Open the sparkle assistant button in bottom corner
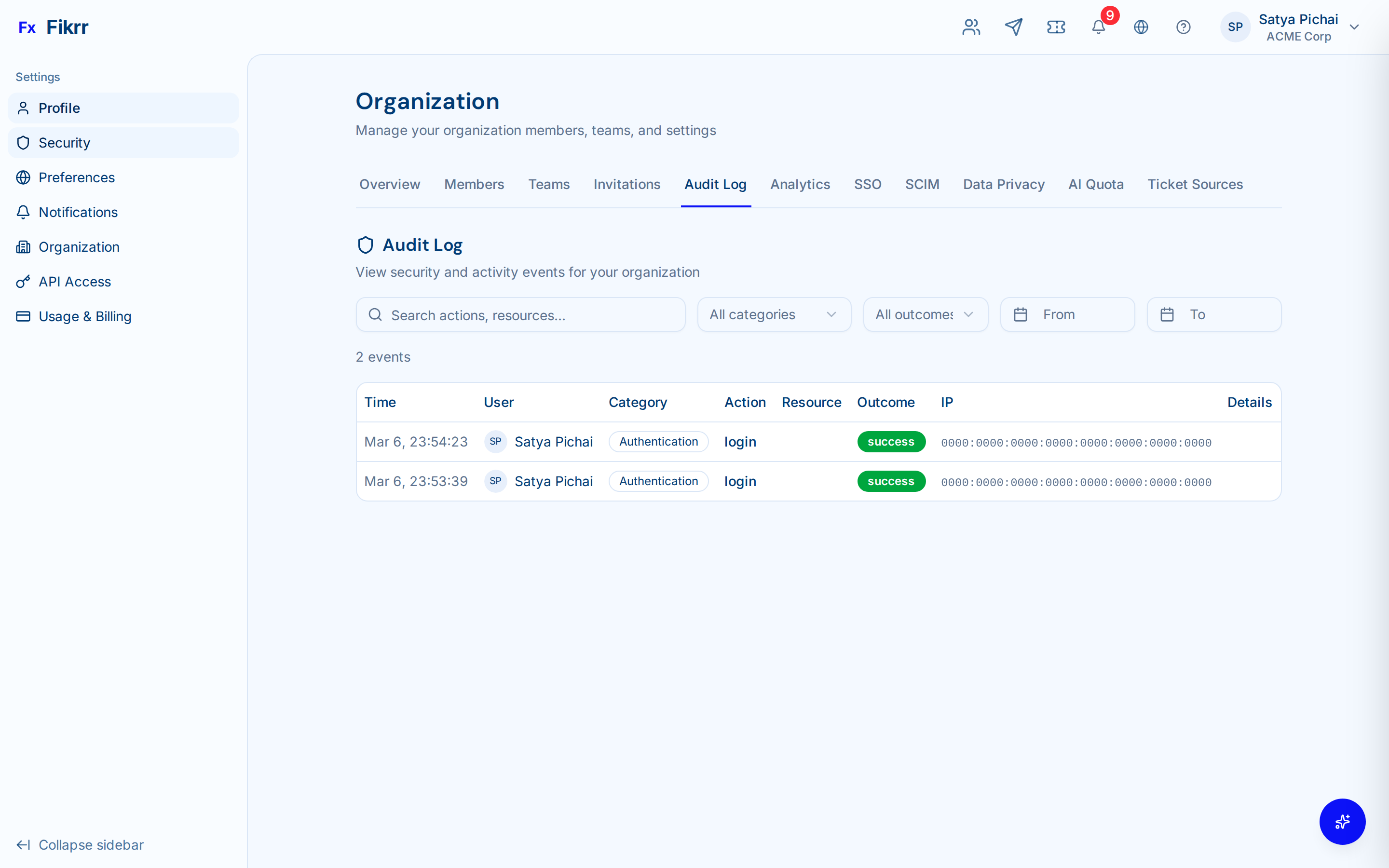The image size is (1389, 868). coord(1342,822)
